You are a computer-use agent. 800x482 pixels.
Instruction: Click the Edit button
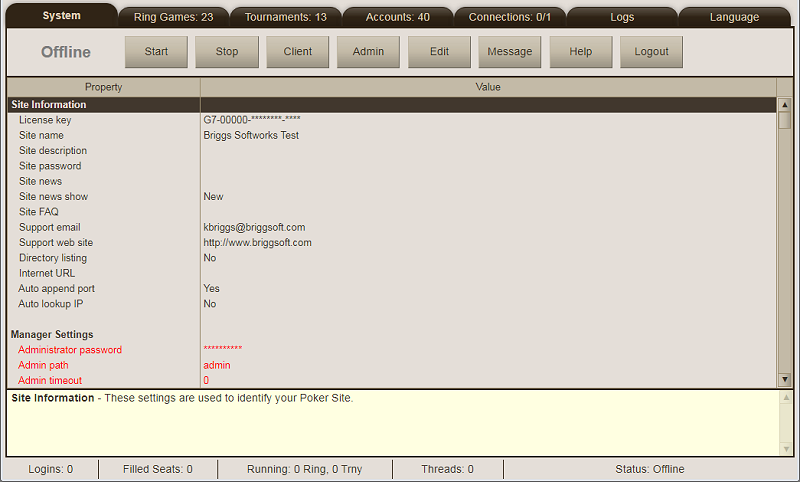click(439, 52)
